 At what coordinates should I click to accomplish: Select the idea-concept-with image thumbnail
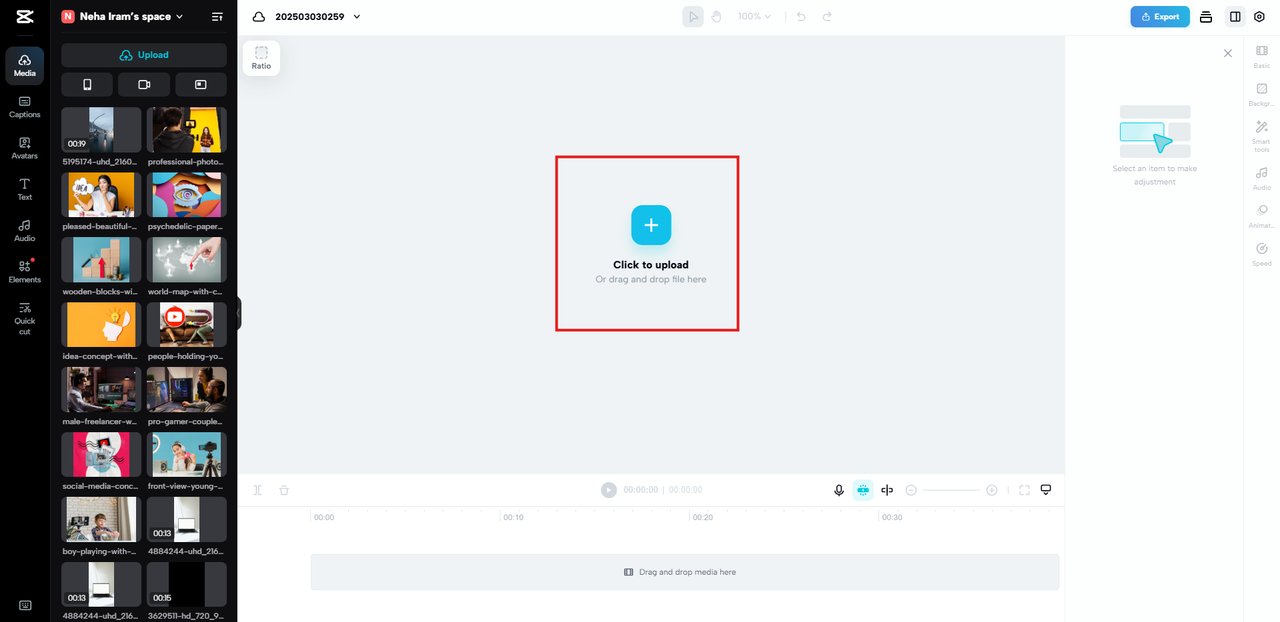101,325
